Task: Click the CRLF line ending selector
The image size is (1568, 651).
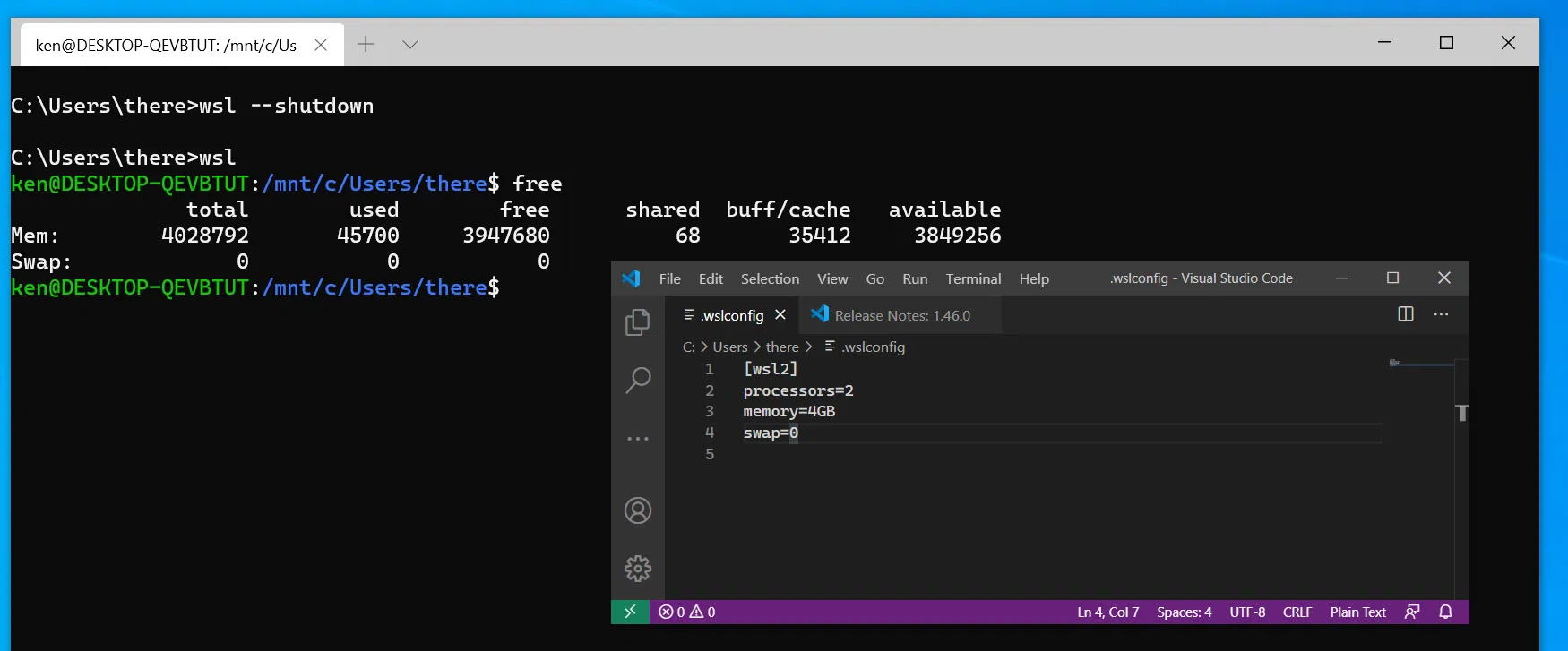Action: [1297, 612]
